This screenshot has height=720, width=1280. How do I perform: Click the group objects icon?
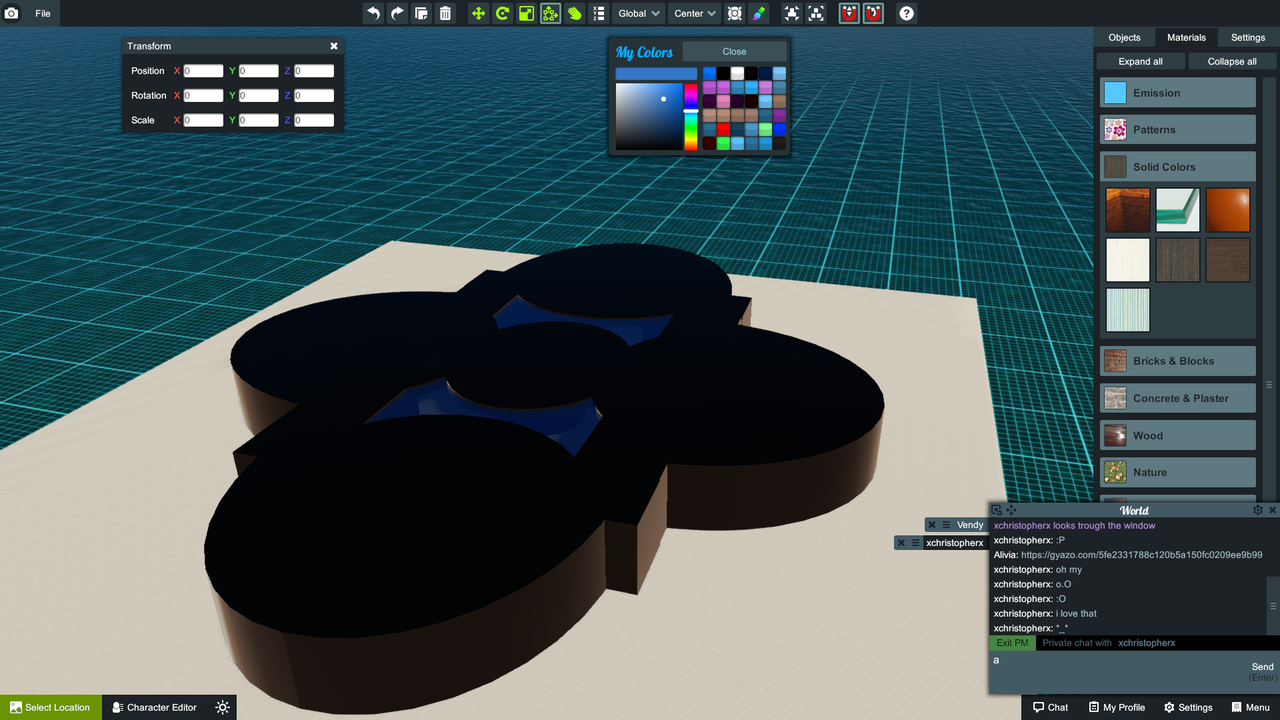792,13
